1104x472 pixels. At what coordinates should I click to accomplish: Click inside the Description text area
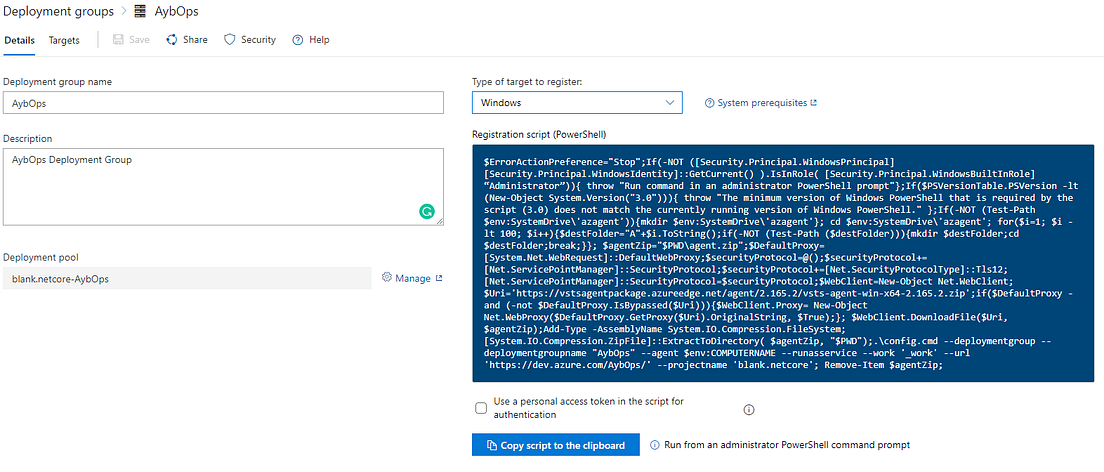click(223, 187)
